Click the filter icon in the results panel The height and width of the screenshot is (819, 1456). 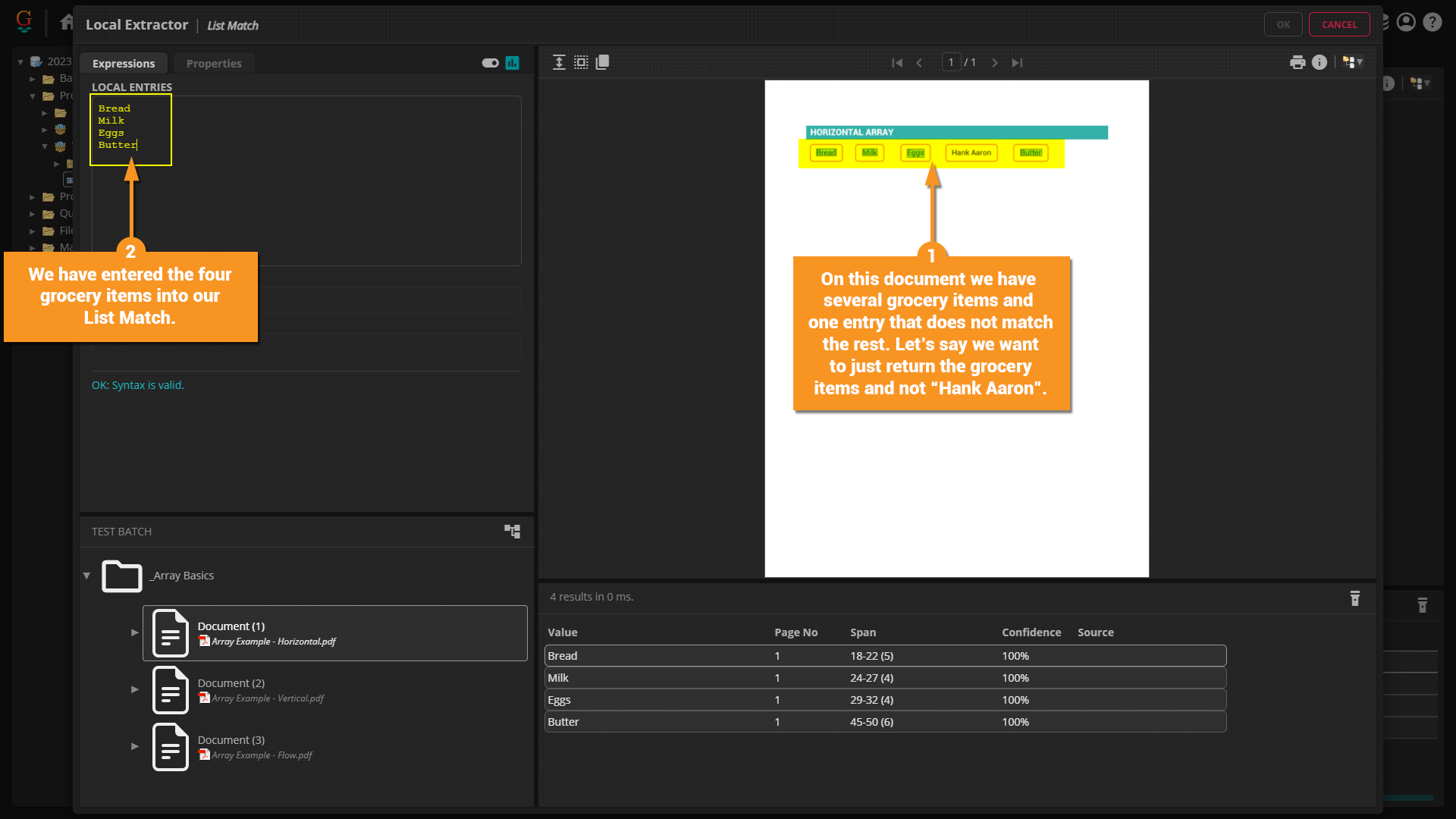[1355, 598]
